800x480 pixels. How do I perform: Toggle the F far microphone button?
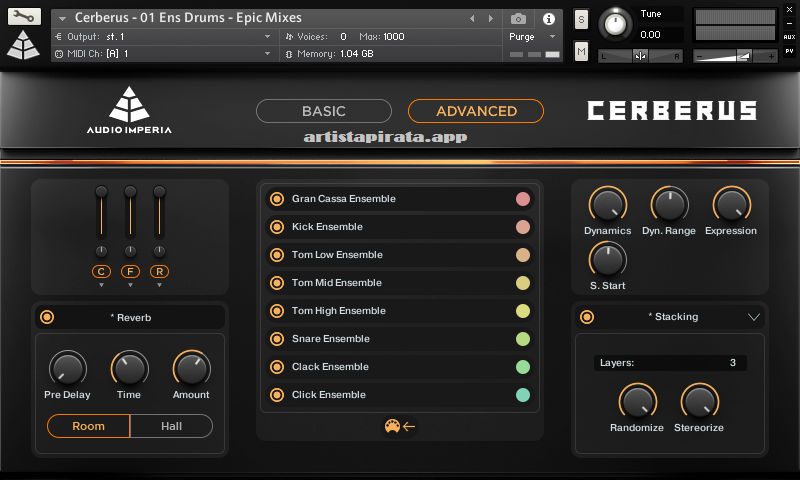130,272
